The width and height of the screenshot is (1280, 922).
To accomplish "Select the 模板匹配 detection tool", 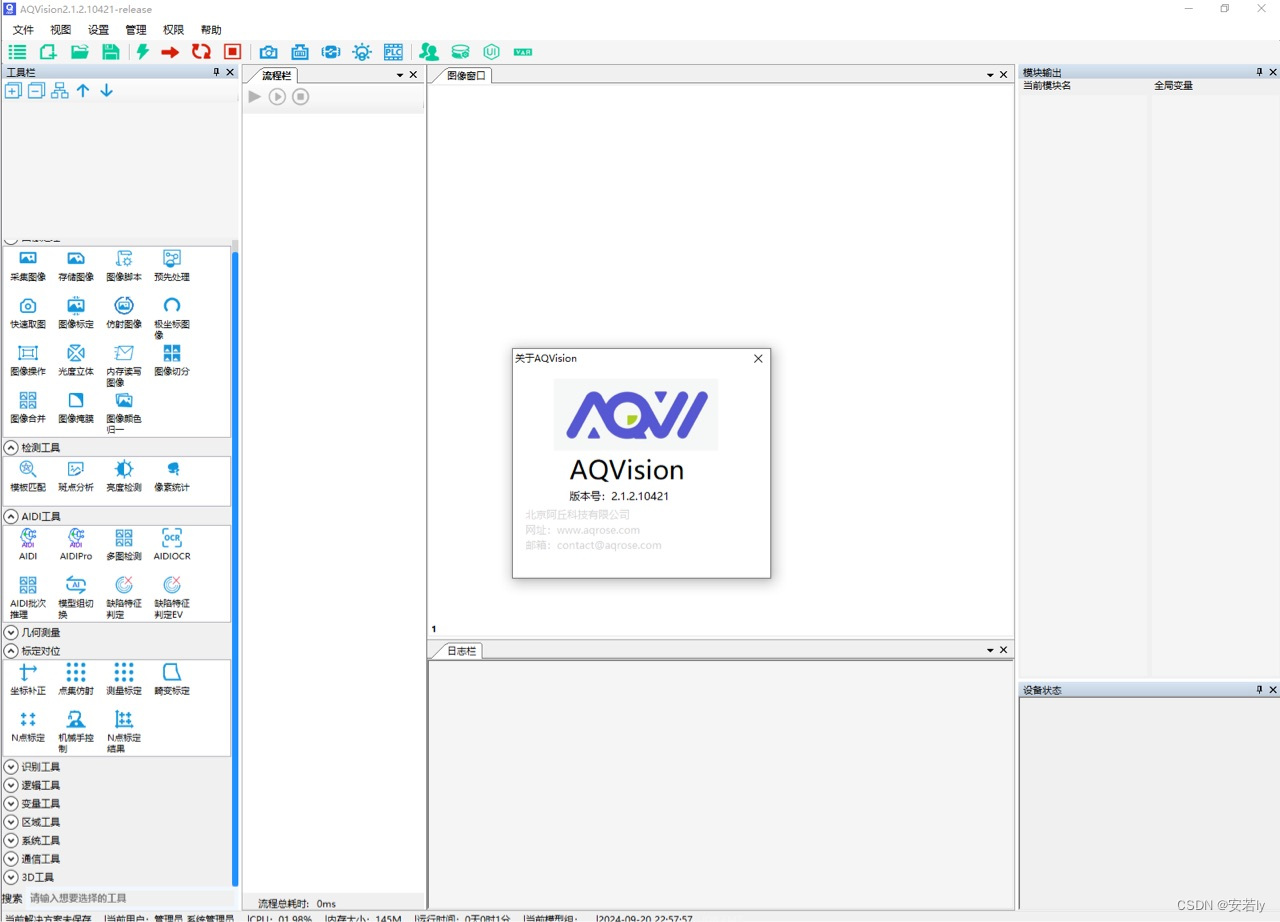I will [28, 469].
